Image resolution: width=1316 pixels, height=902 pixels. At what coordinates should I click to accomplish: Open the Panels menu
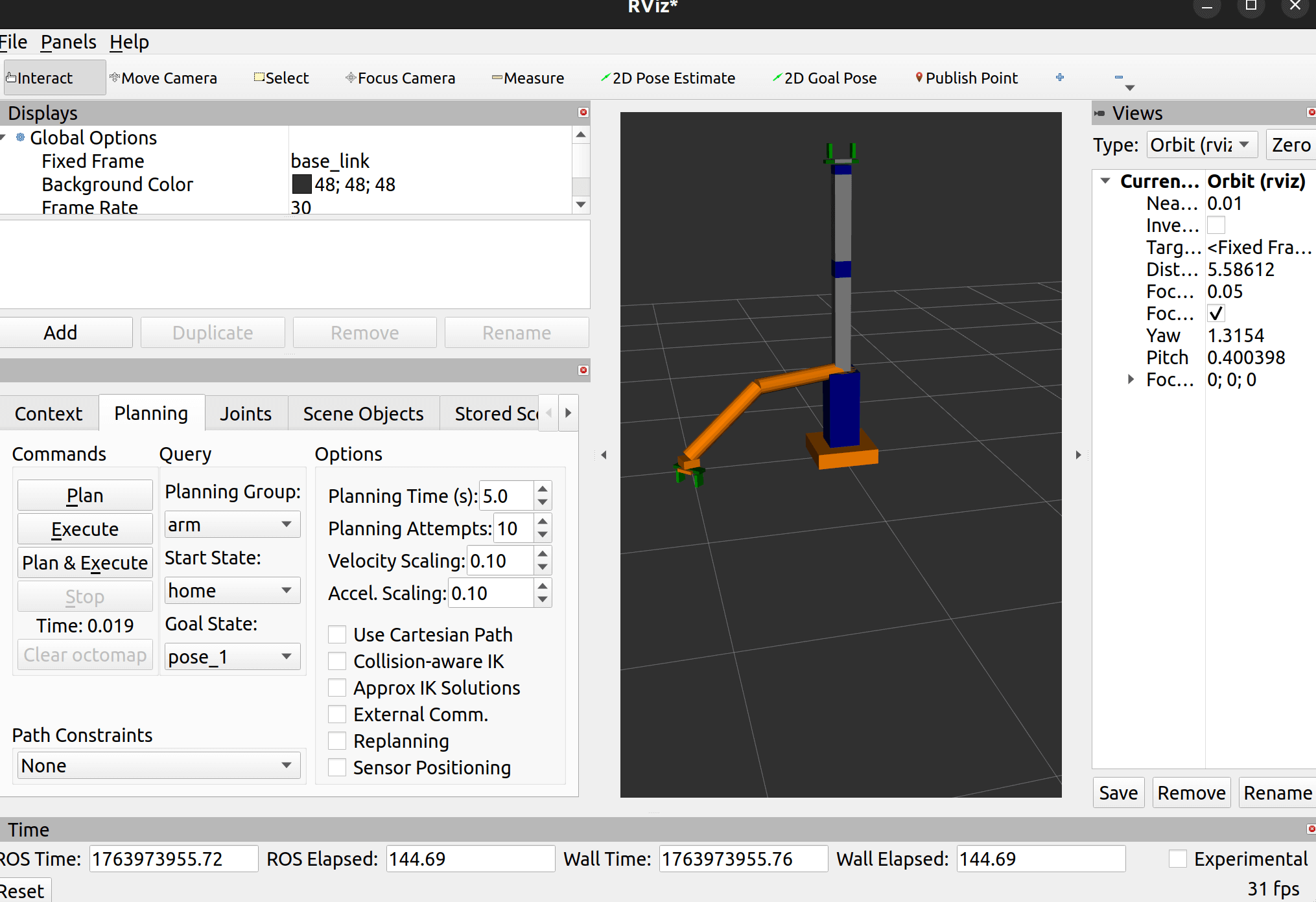click(x=68, y=42)
